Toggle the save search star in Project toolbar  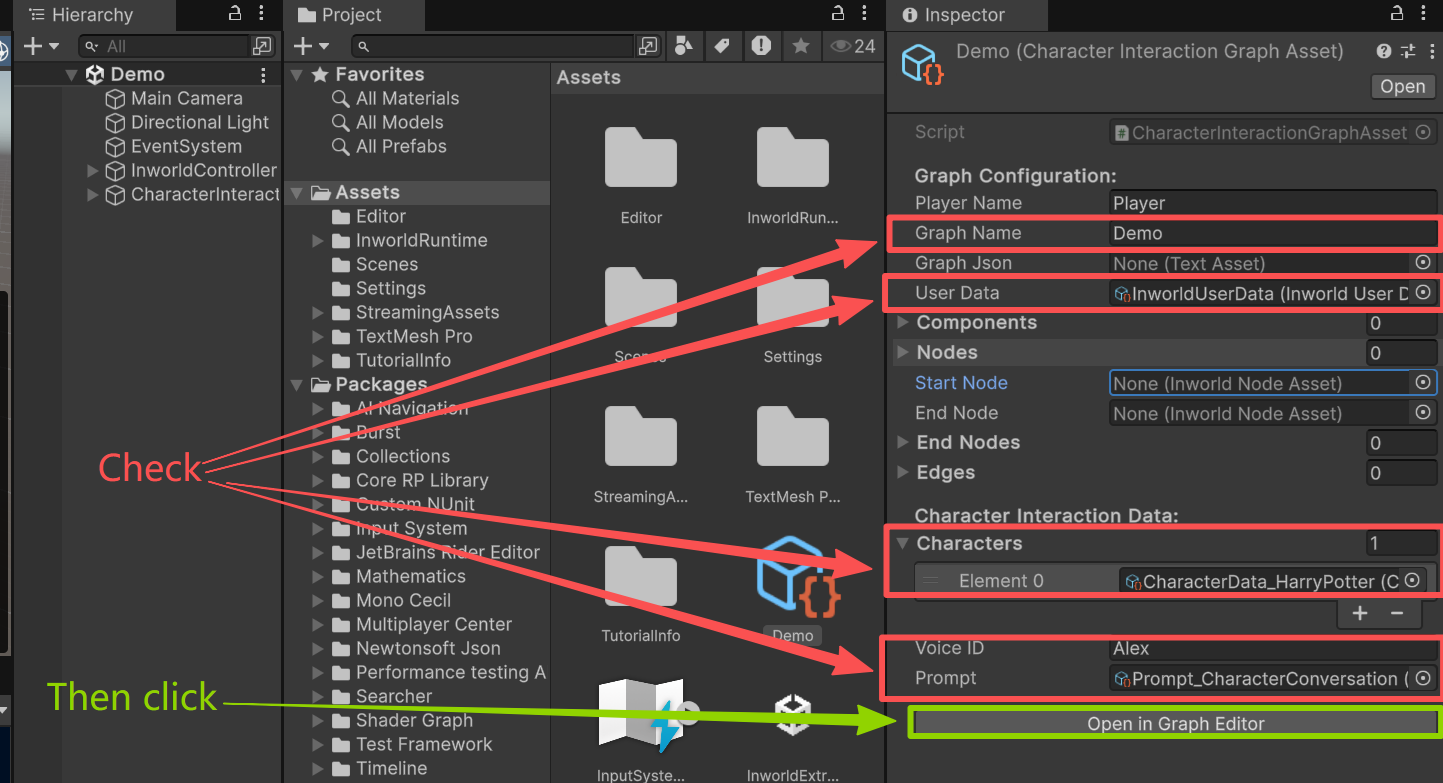[799, 45]
